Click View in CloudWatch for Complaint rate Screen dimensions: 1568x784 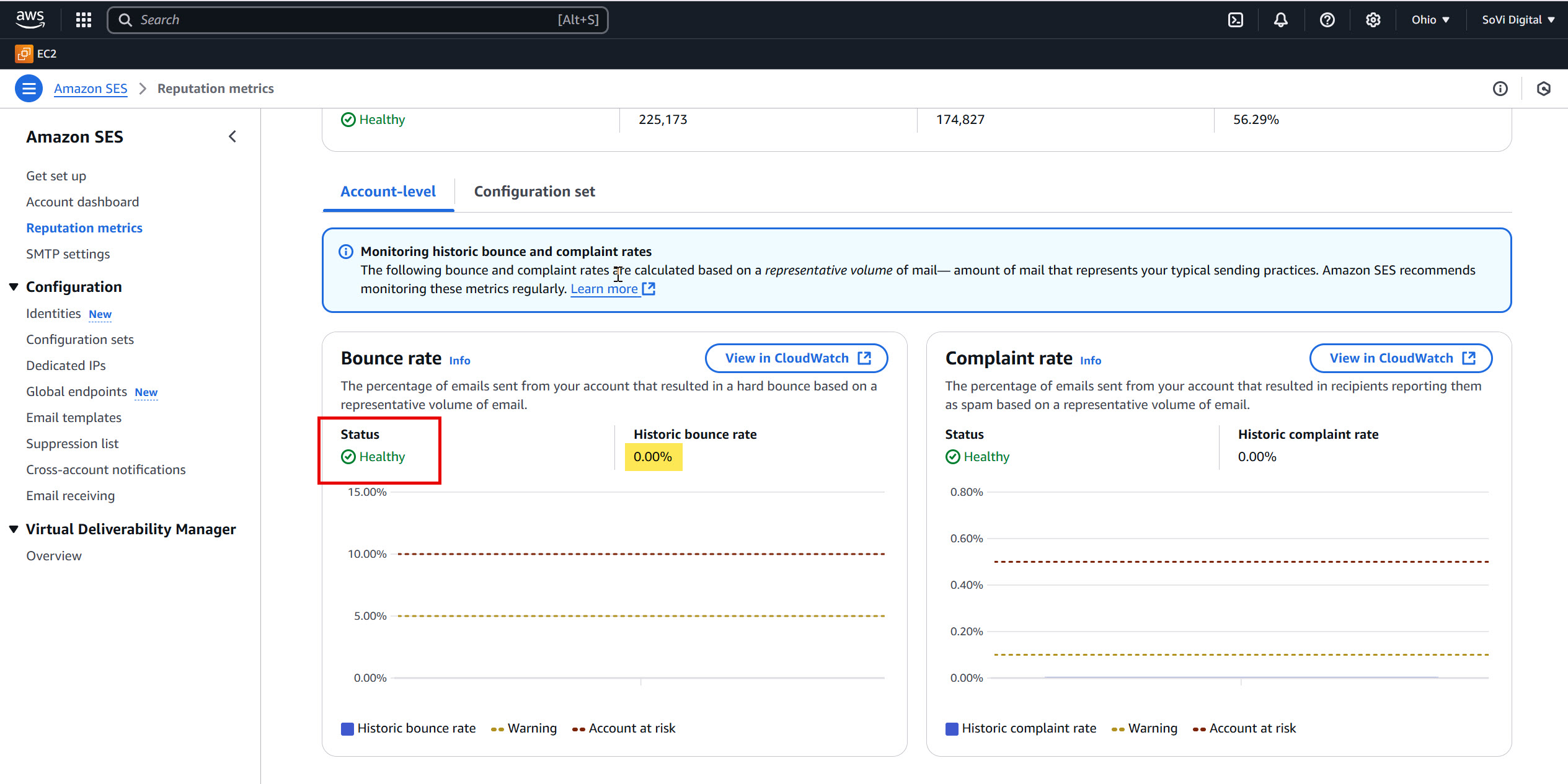point(1401,358)
